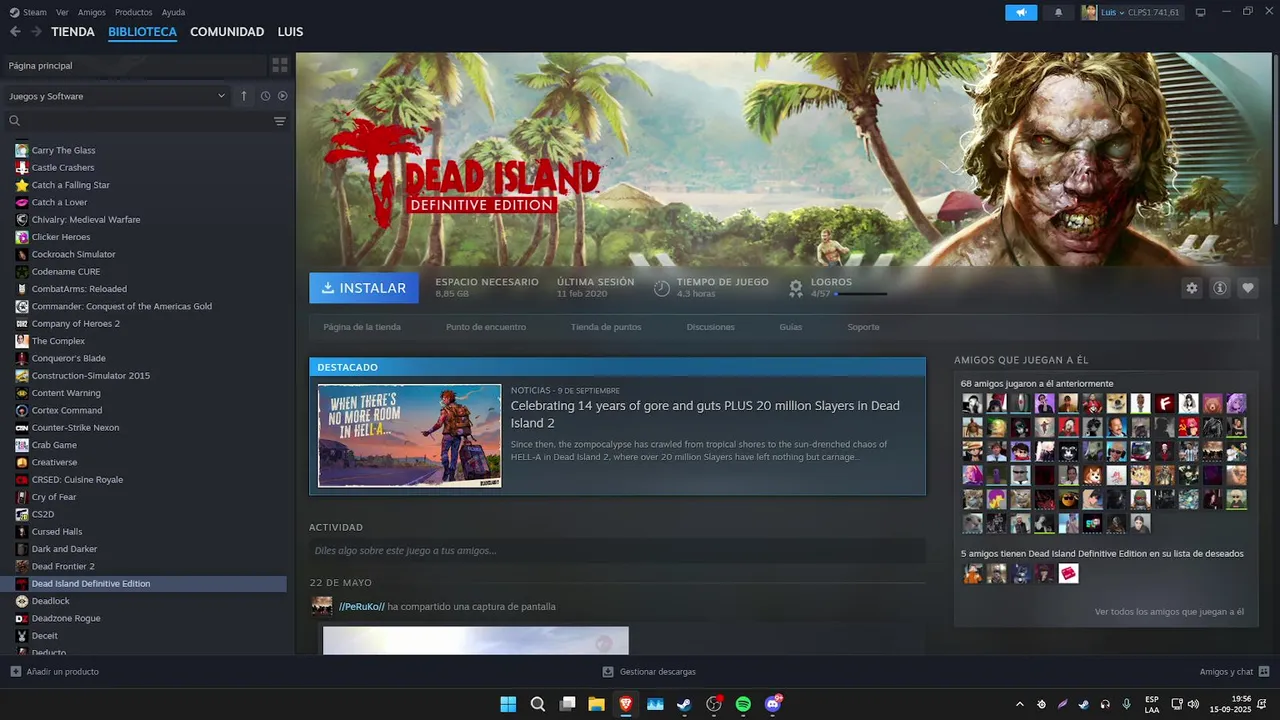Click the Steam announcements megaphone icon
1280x720 pixels.
click(1021, 12)
